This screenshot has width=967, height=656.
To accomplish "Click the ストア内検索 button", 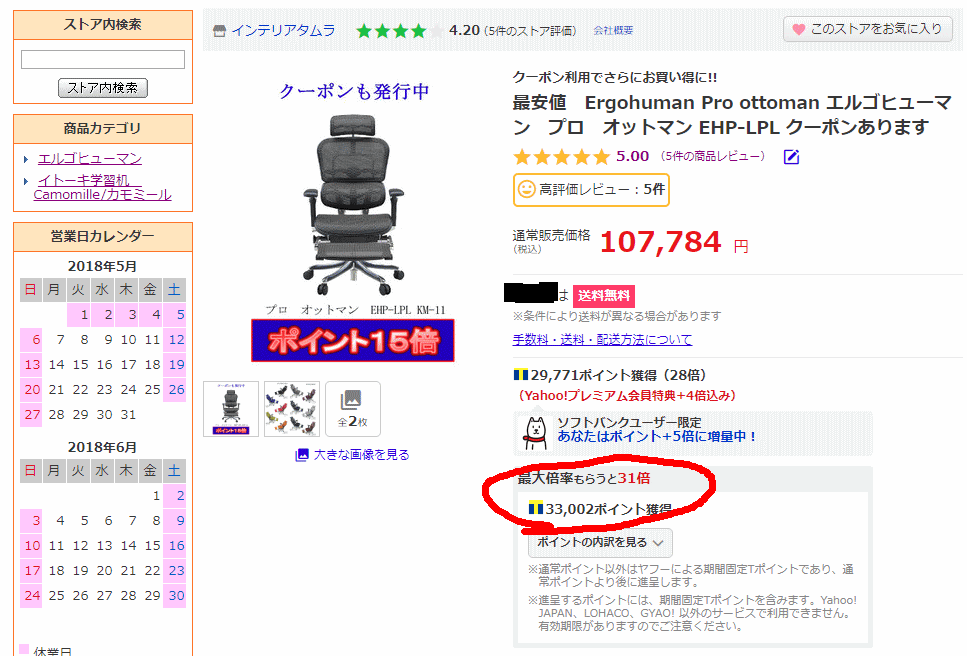I will coord(103,88).
